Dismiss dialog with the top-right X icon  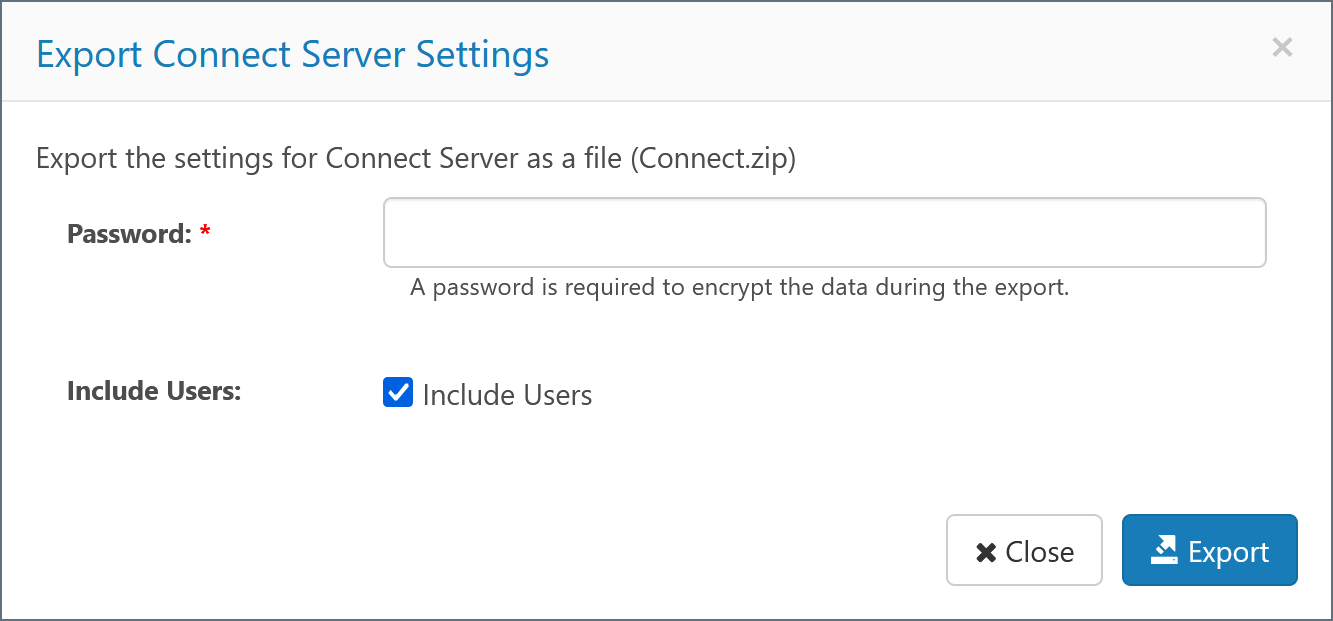point(1282,47)
